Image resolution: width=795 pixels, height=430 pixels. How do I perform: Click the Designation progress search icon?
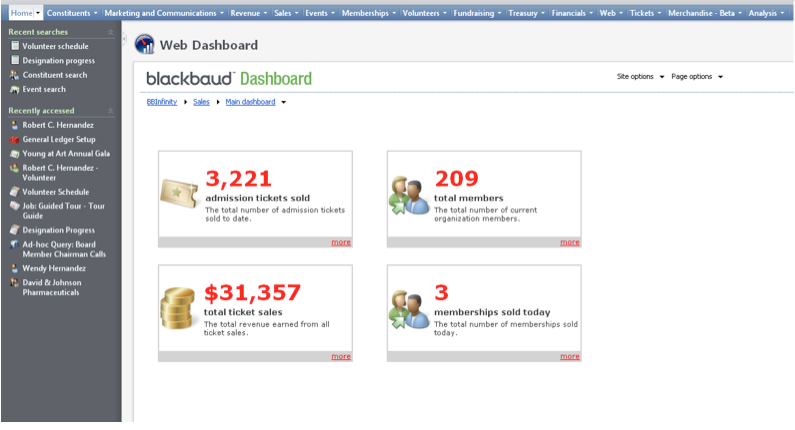point(15,60)
